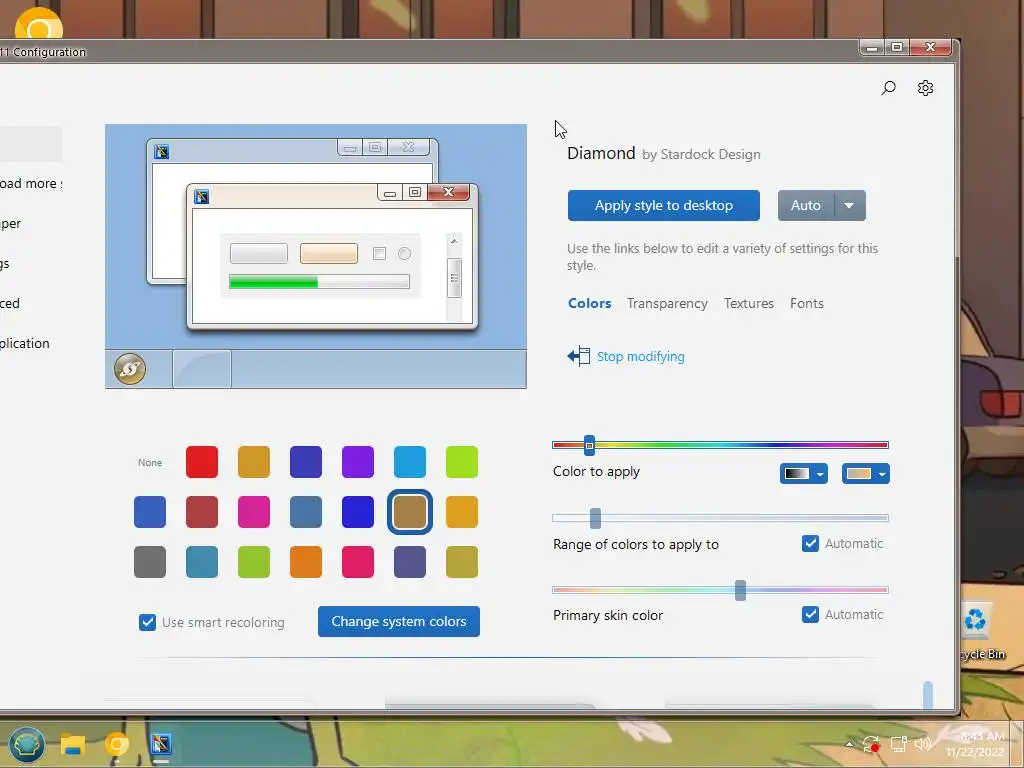Click the Auto button

coord(806,206)
